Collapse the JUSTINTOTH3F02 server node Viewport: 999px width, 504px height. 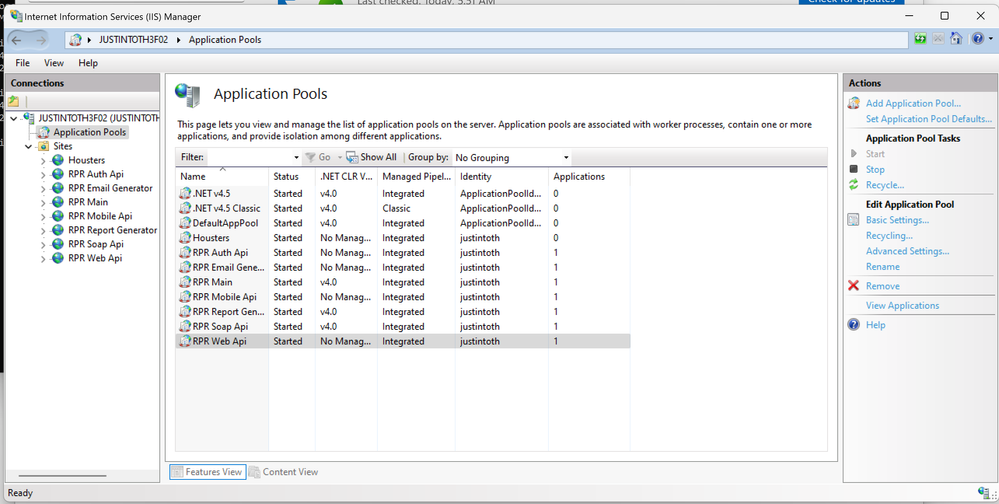(x=13, y=118)
